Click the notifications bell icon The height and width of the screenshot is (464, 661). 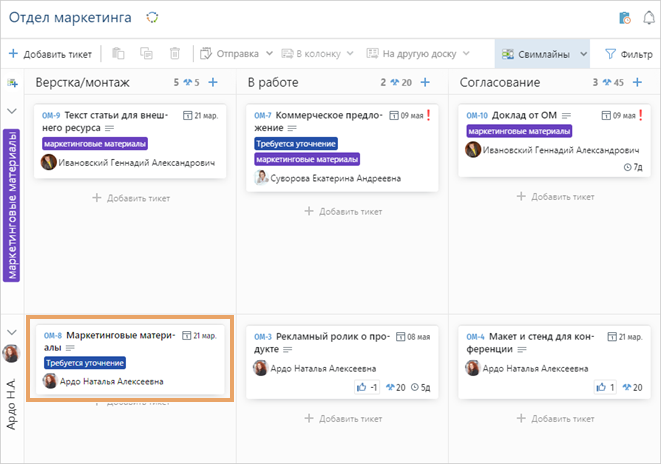649,18
